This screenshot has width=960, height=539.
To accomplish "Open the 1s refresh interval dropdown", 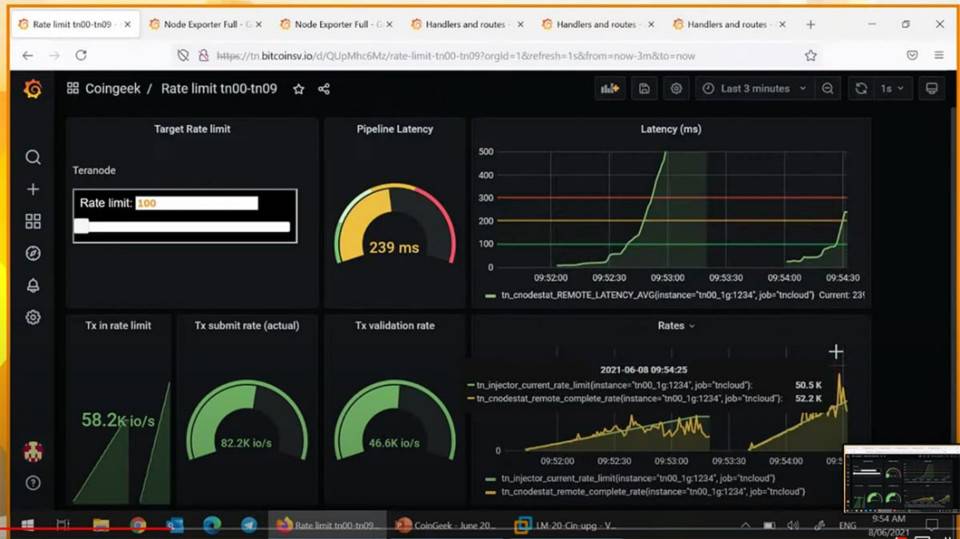I will [x=892, y=89].
